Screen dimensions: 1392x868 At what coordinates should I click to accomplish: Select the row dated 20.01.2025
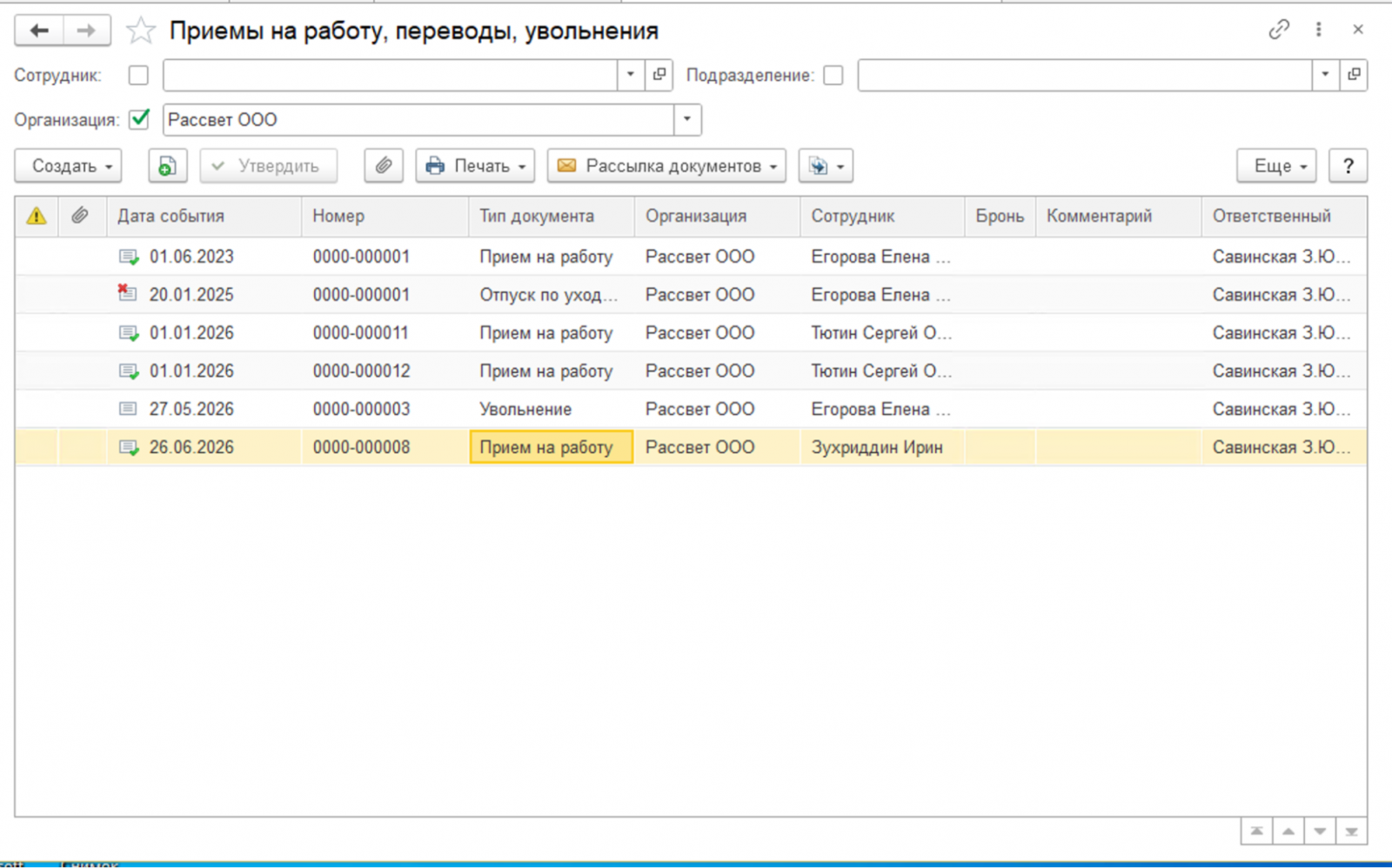691,295
